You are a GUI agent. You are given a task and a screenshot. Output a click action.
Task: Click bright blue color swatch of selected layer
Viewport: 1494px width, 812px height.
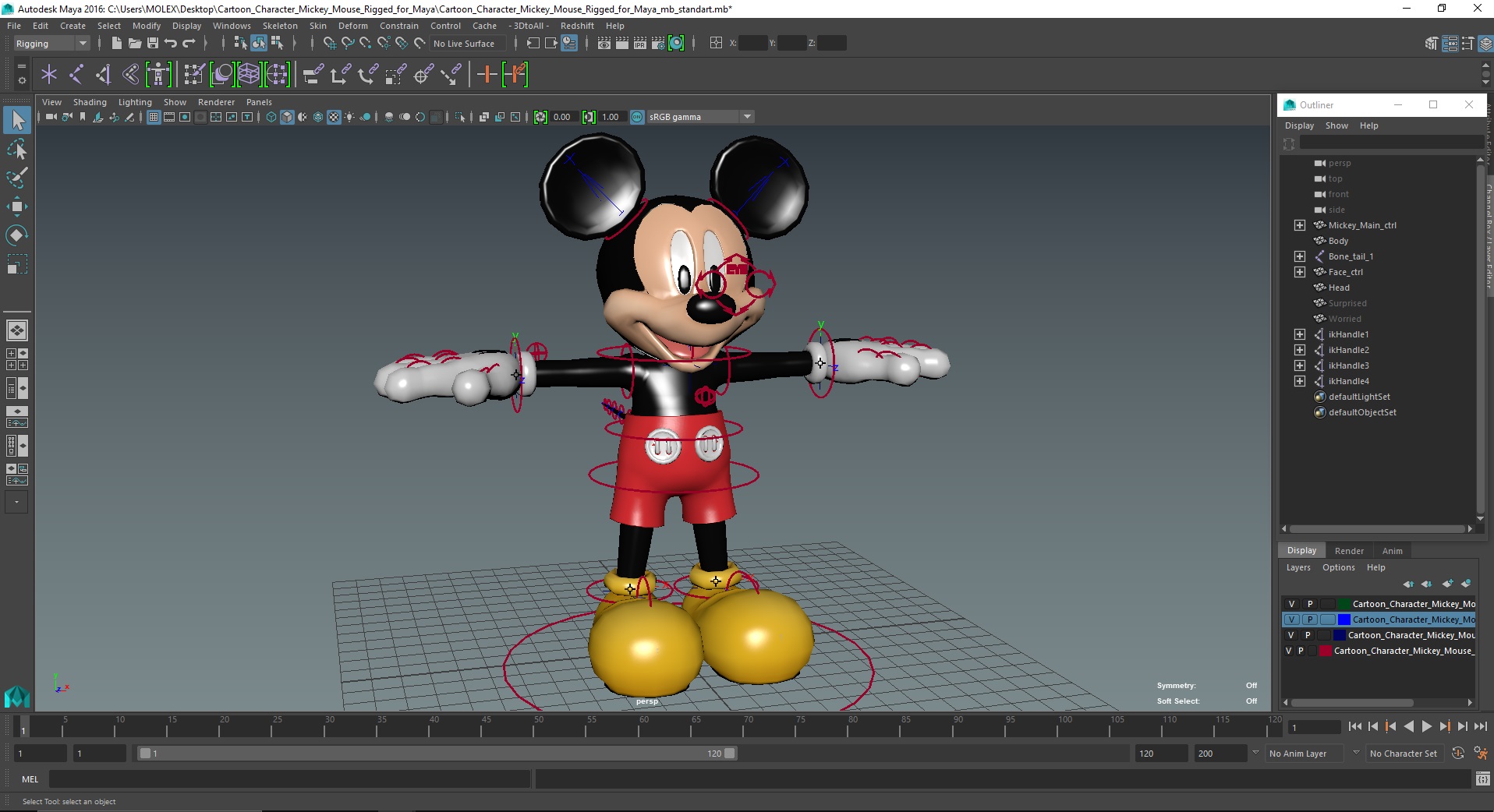(x=1344, y=620)
